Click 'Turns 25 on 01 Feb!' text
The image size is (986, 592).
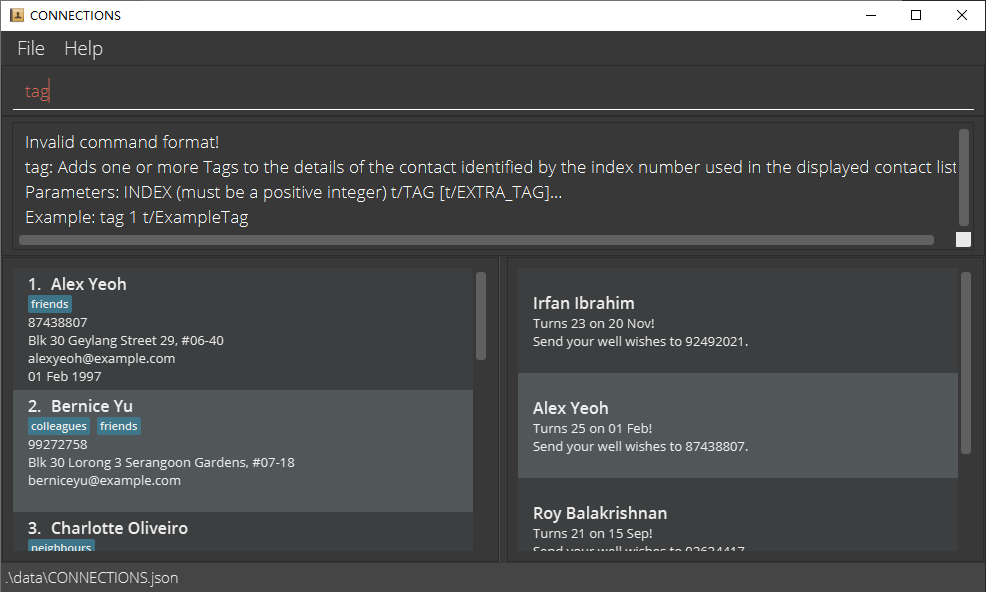(592, 428)
